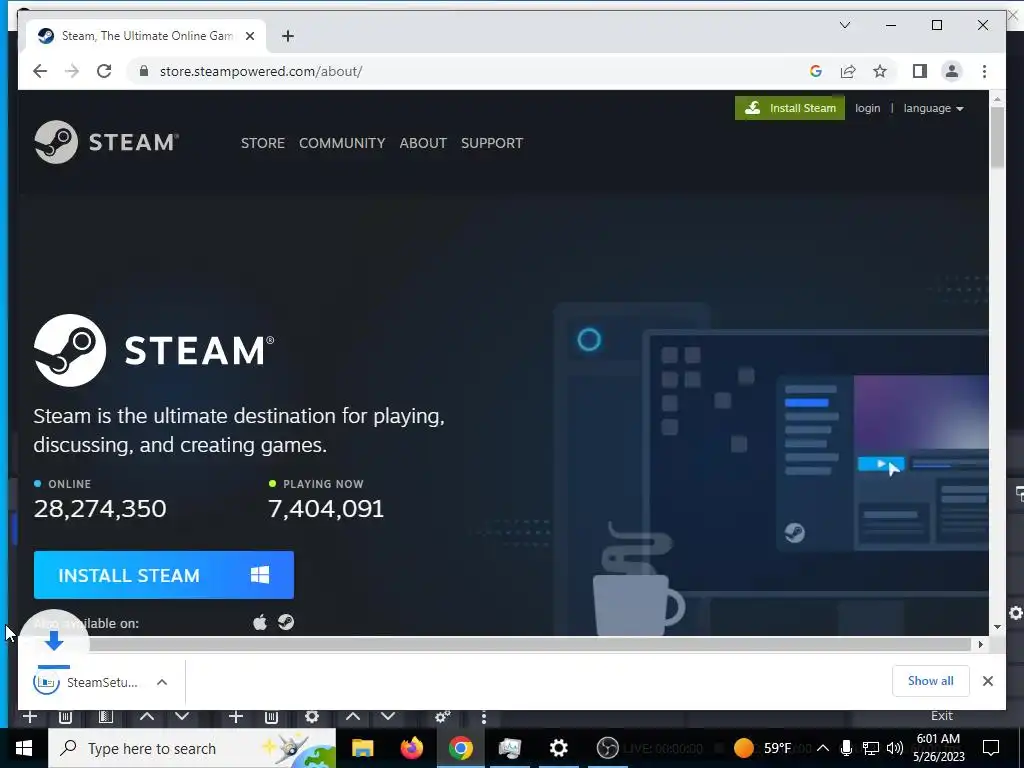Image resolution: width=1024 pixels, height=768 pixels.
Task: Open the Chrome profile avatar
Action: pyautogui.click(x=952, y=71)
